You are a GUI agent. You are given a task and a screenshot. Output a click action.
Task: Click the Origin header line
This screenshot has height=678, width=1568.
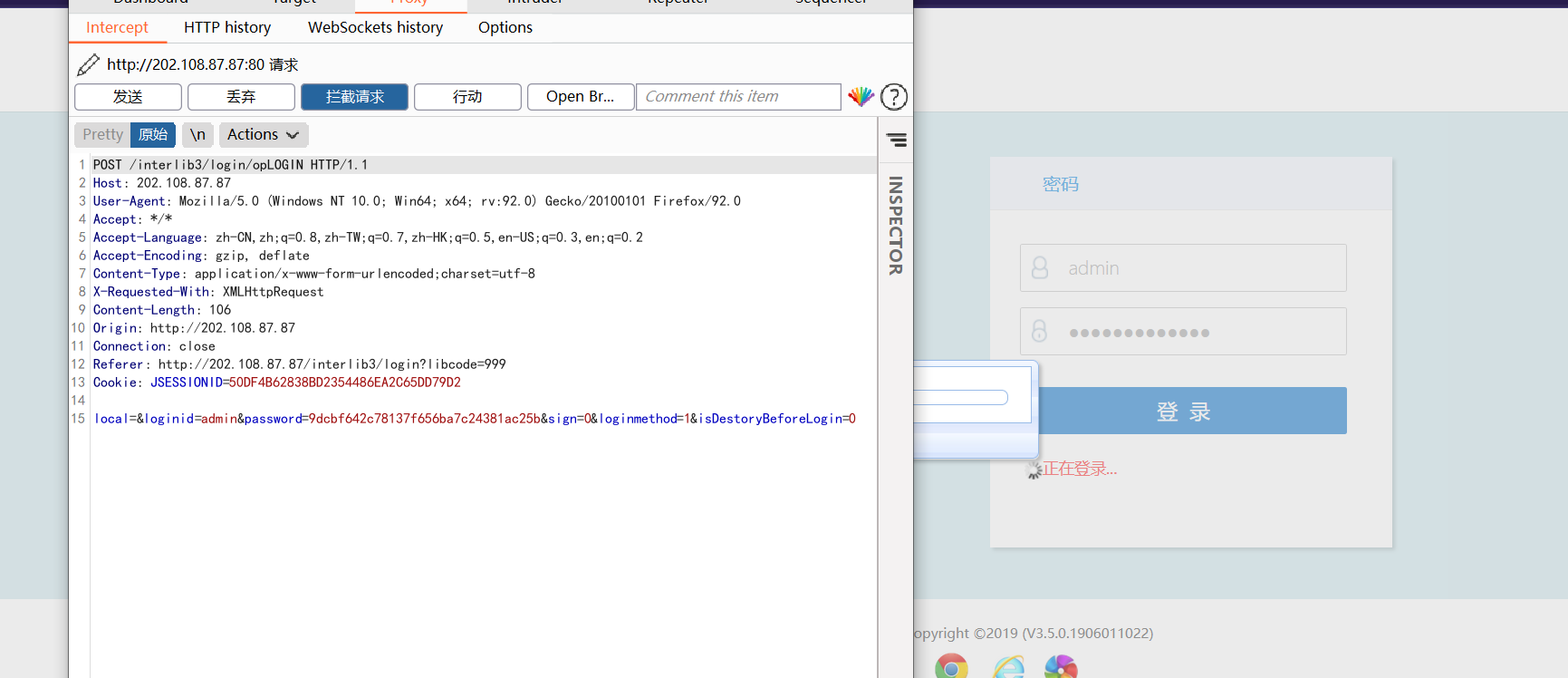194,328
